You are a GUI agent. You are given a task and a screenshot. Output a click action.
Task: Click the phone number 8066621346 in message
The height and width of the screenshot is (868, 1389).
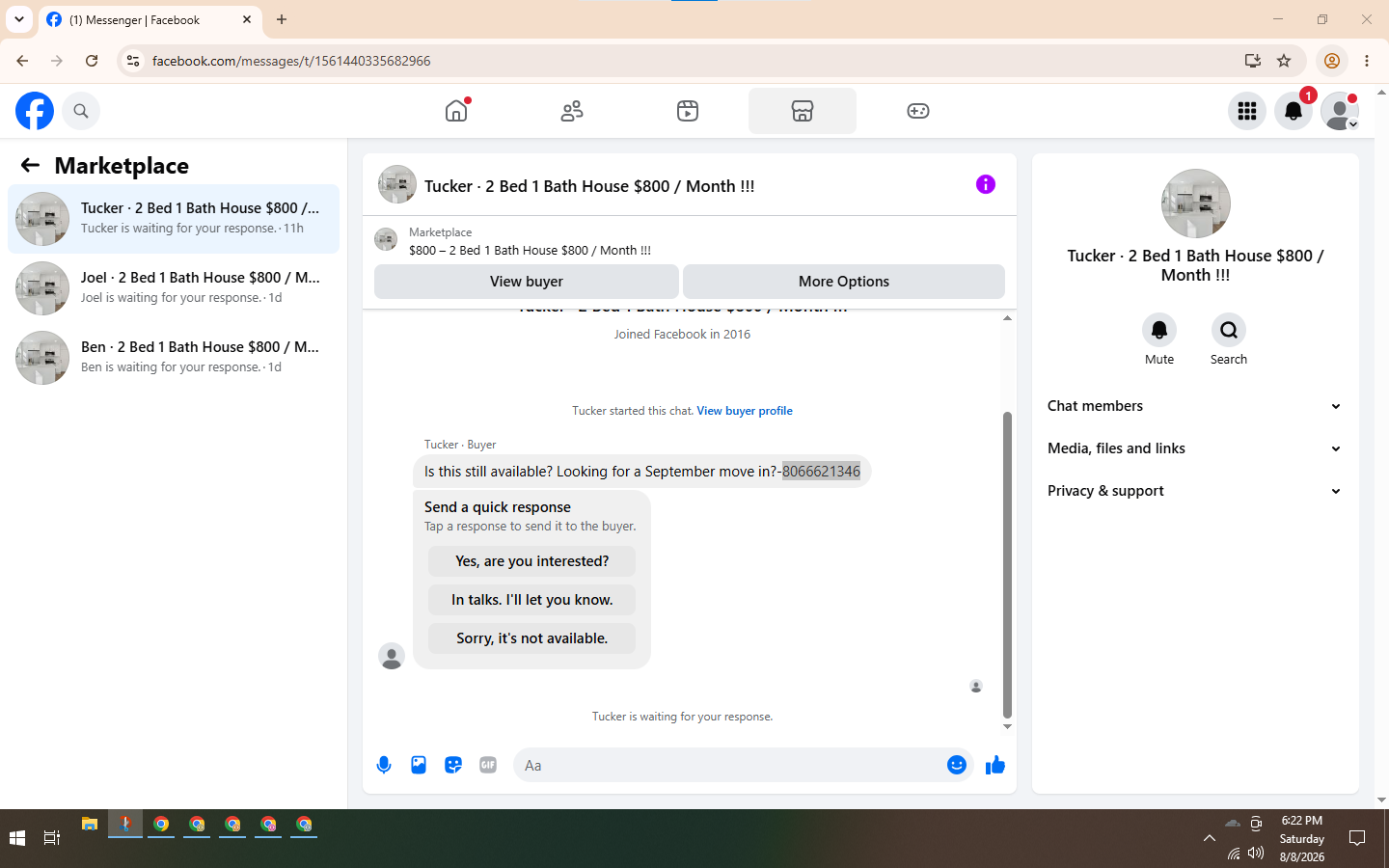821,472
